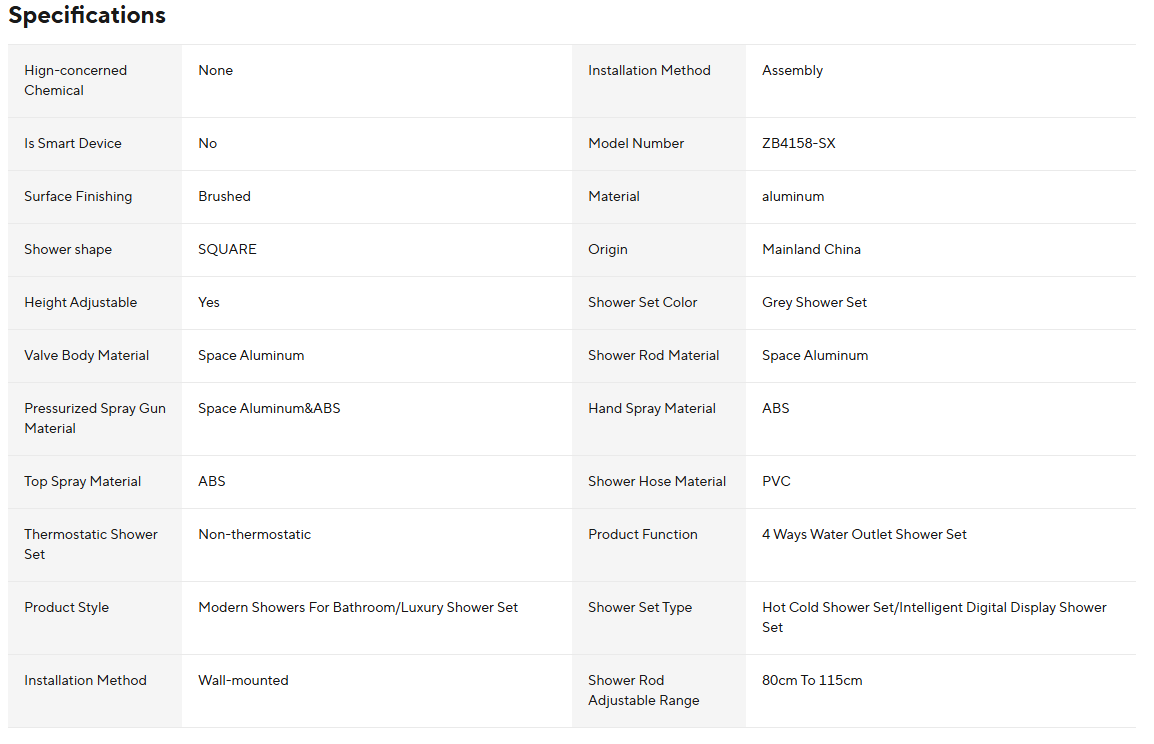This screenshot has height=744, width=1154.
Task: Click the 80cm To 115cm value
Action: [x=812, y=681]
